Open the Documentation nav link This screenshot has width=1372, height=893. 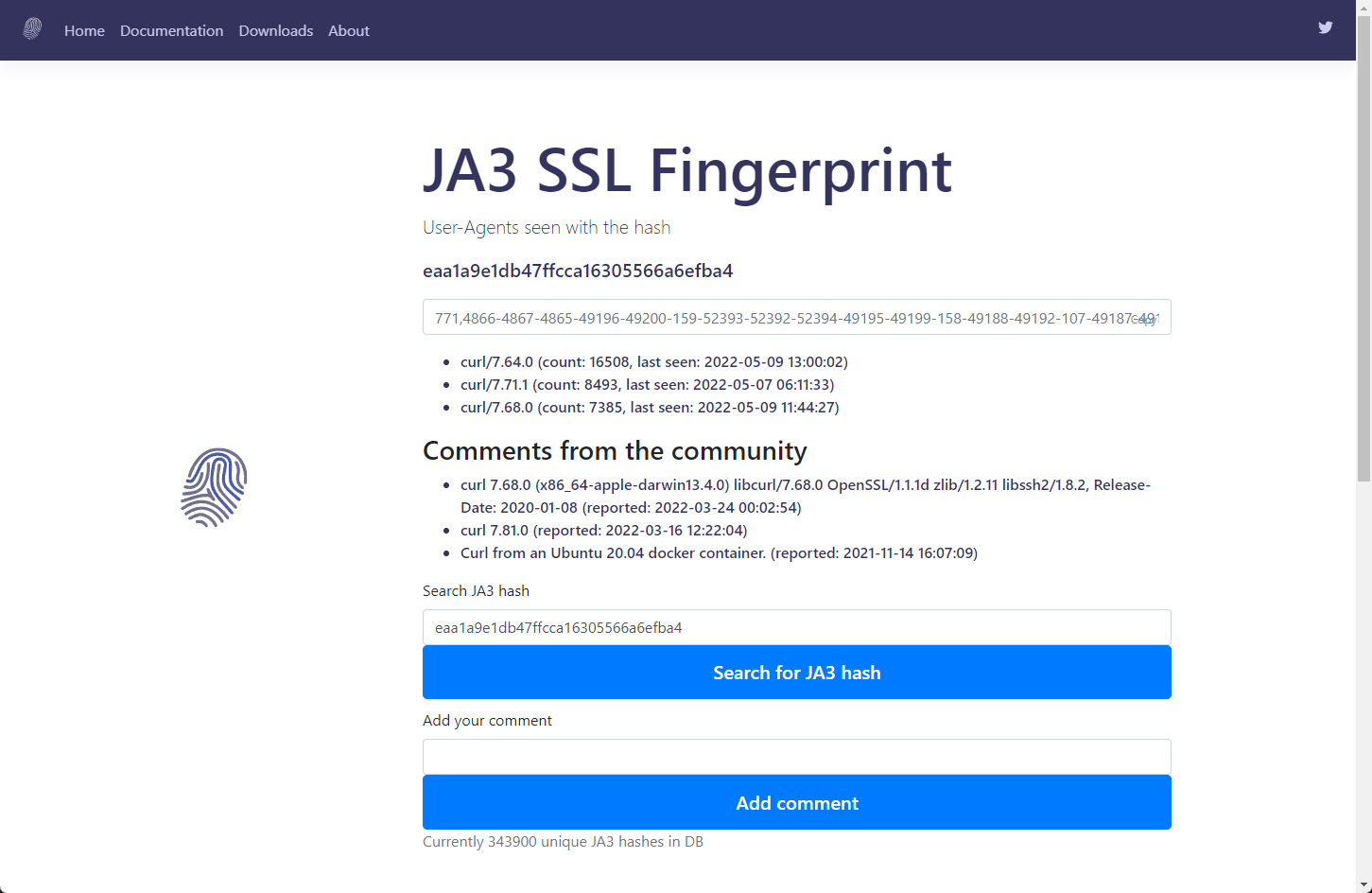[172, 30]
